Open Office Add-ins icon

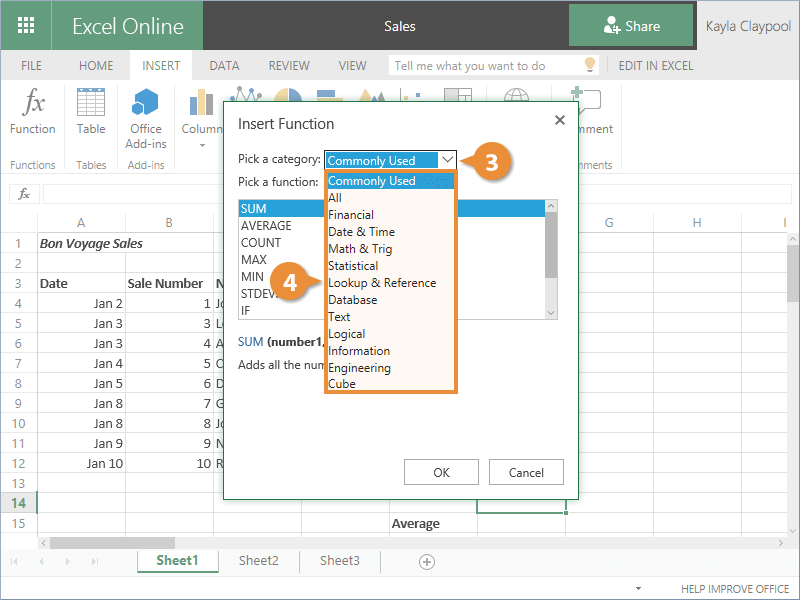coord(146,103)
